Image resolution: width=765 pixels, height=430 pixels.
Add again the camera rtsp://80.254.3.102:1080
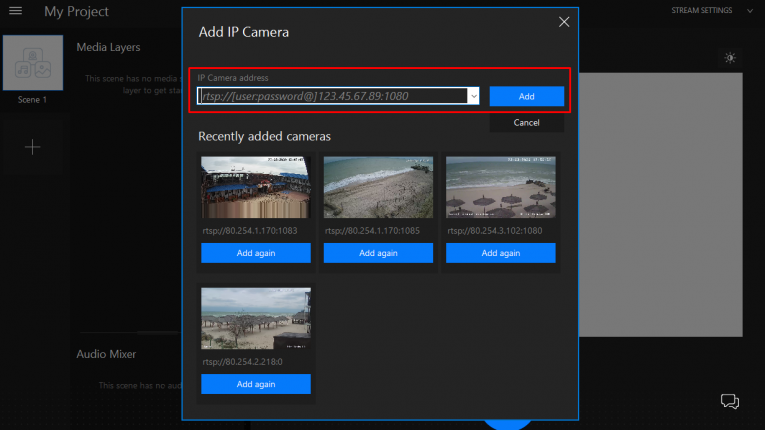[x=501, y=253]
